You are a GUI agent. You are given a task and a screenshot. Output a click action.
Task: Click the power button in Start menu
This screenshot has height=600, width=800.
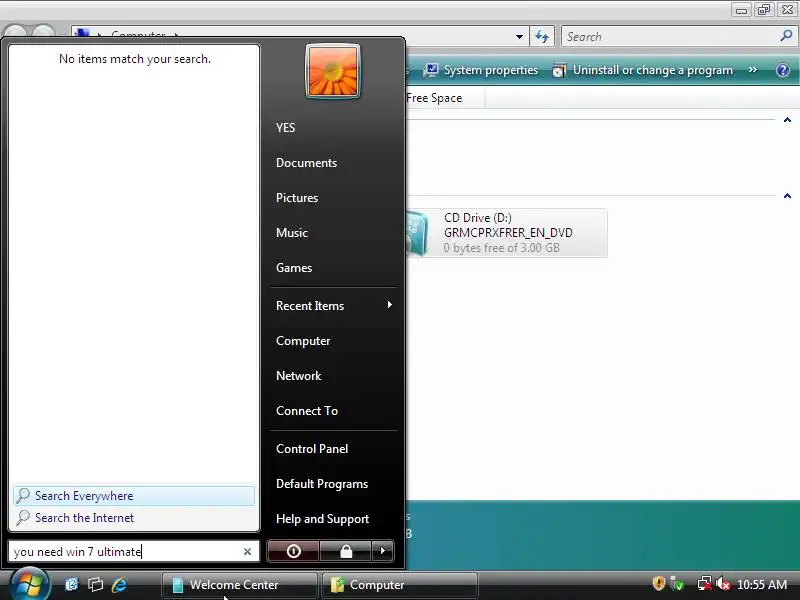pos(293,551)
